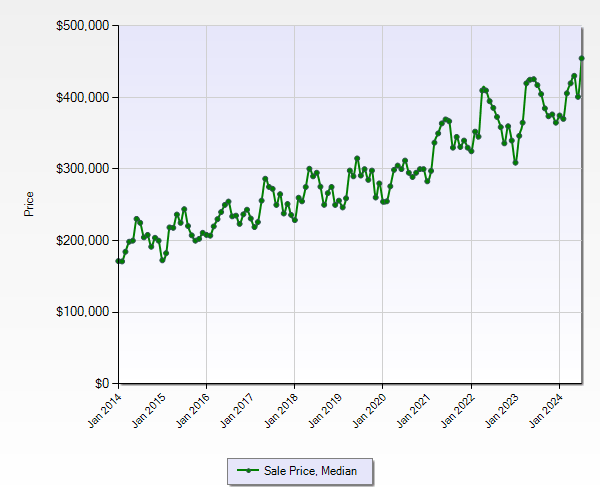
Task: Click the green line marker in legend
Action: coord(246,470)
